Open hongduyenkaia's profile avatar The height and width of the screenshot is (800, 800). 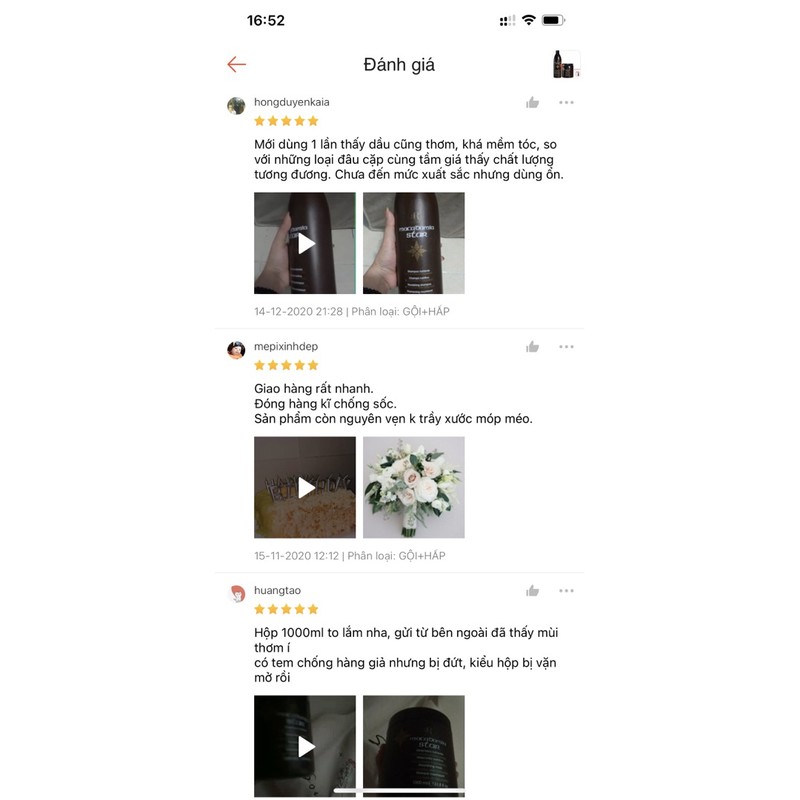(236, 106)
